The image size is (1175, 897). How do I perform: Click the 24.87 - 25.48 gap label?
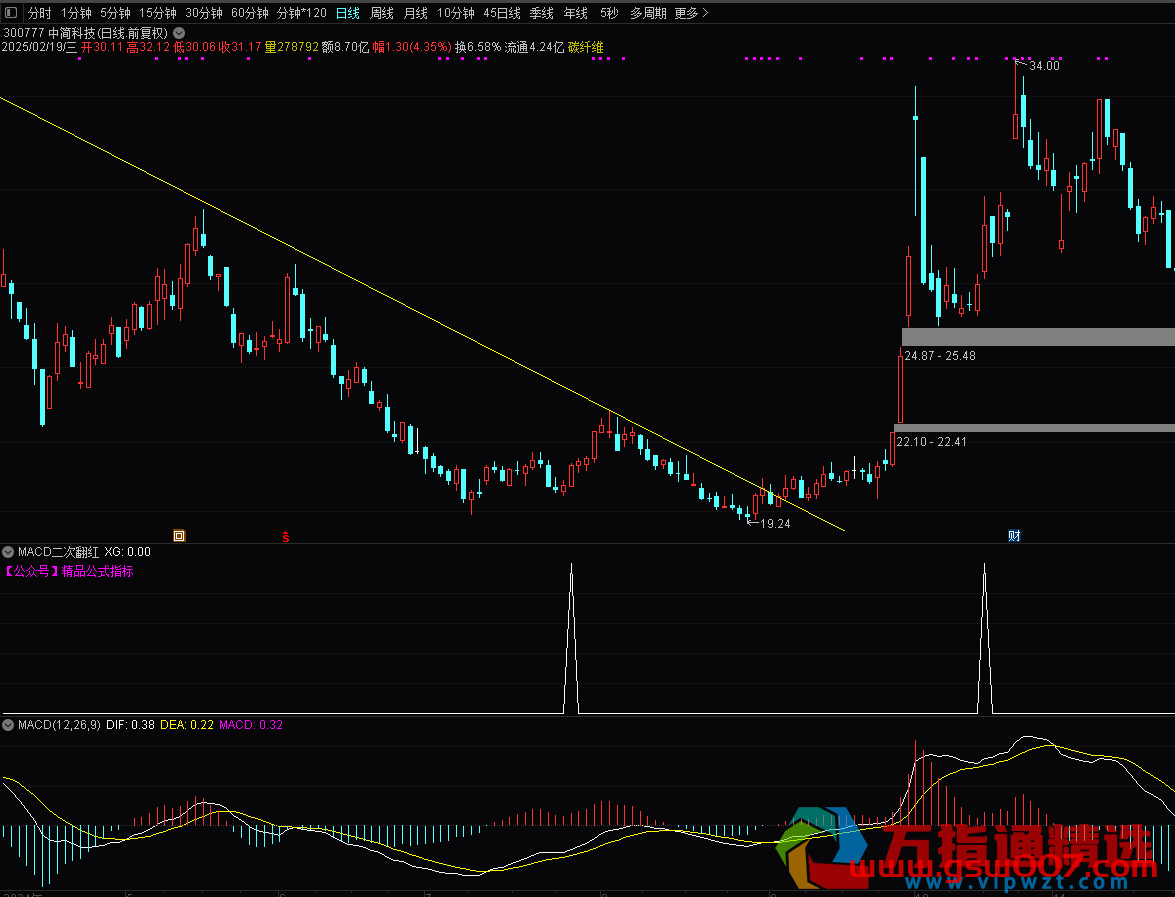(940, 356)
